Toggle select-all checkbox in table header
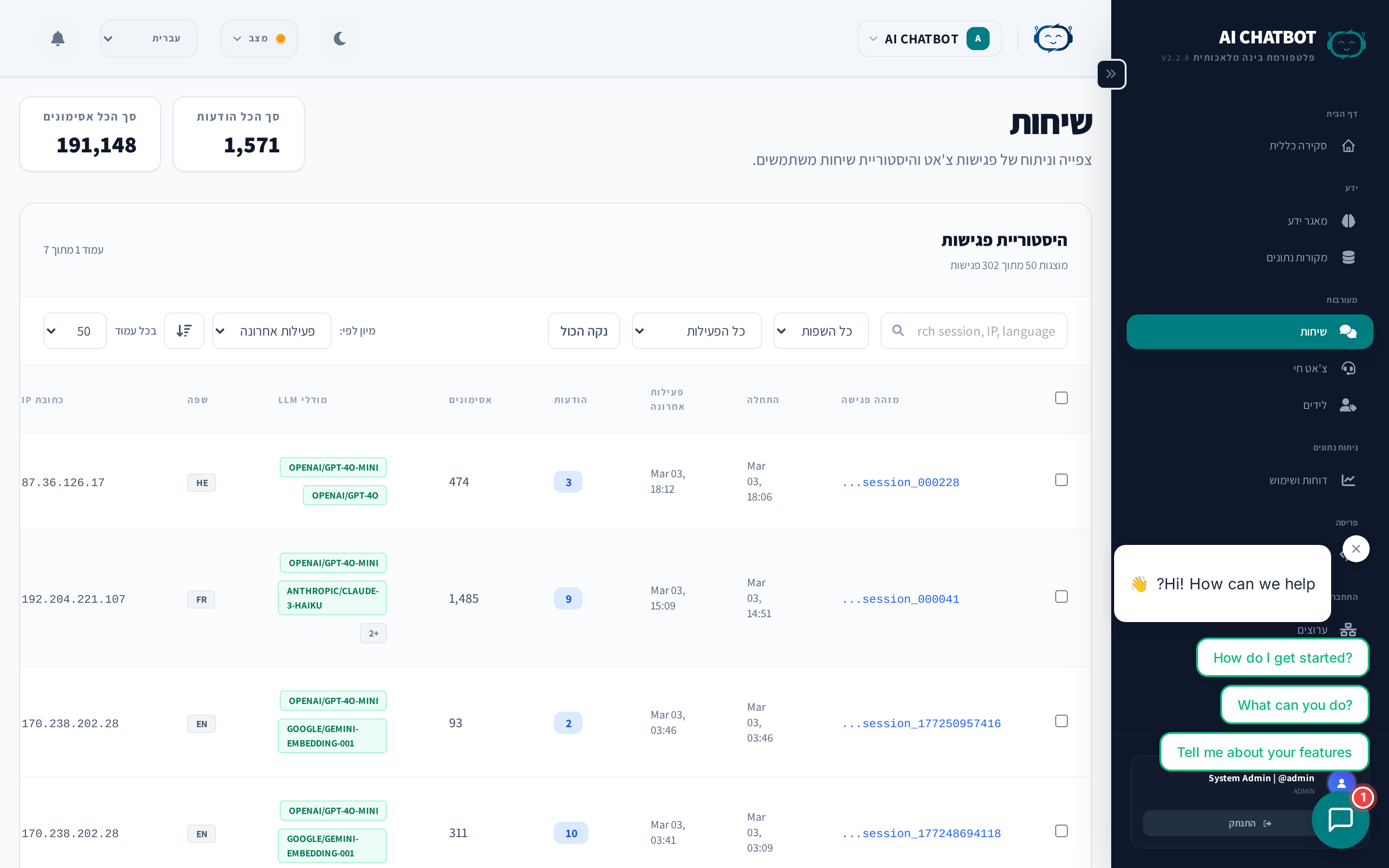The width and height of the screenshot is (1389, 868). (x=1061, y=398)
